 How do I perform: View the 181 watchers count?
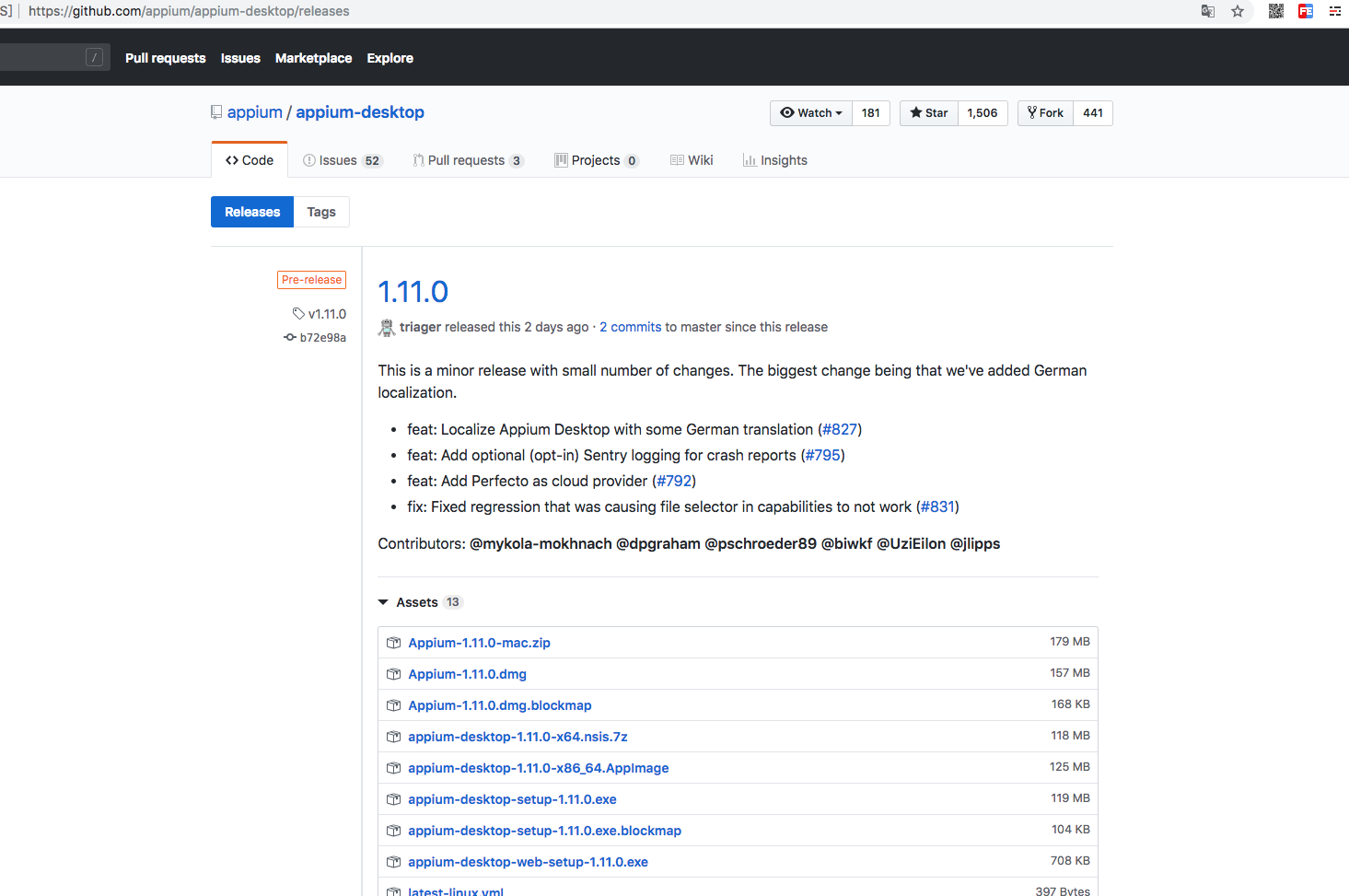click(871, 112)
